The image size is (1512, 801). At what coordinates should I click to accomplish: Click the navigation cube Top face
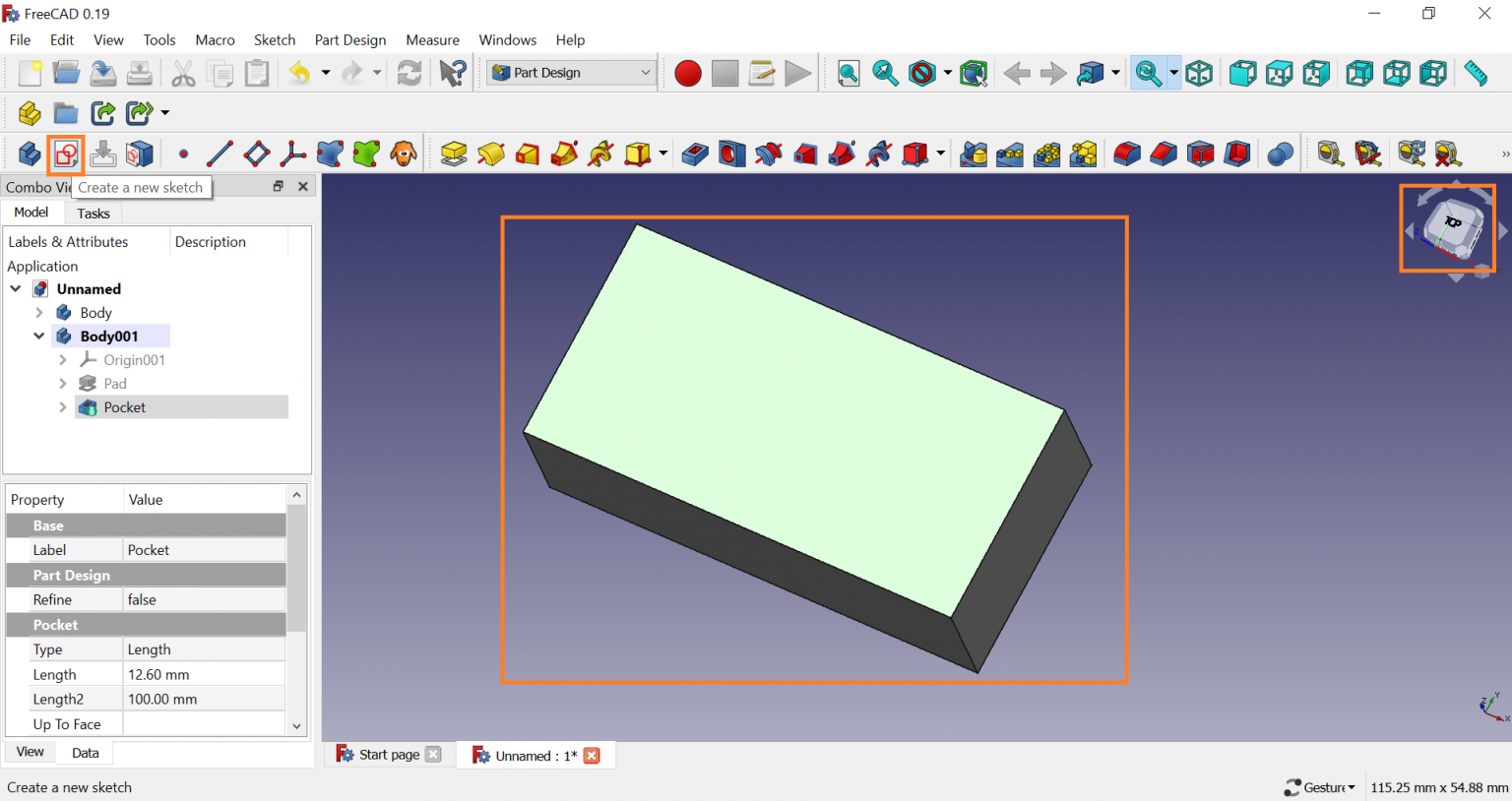1453,223
